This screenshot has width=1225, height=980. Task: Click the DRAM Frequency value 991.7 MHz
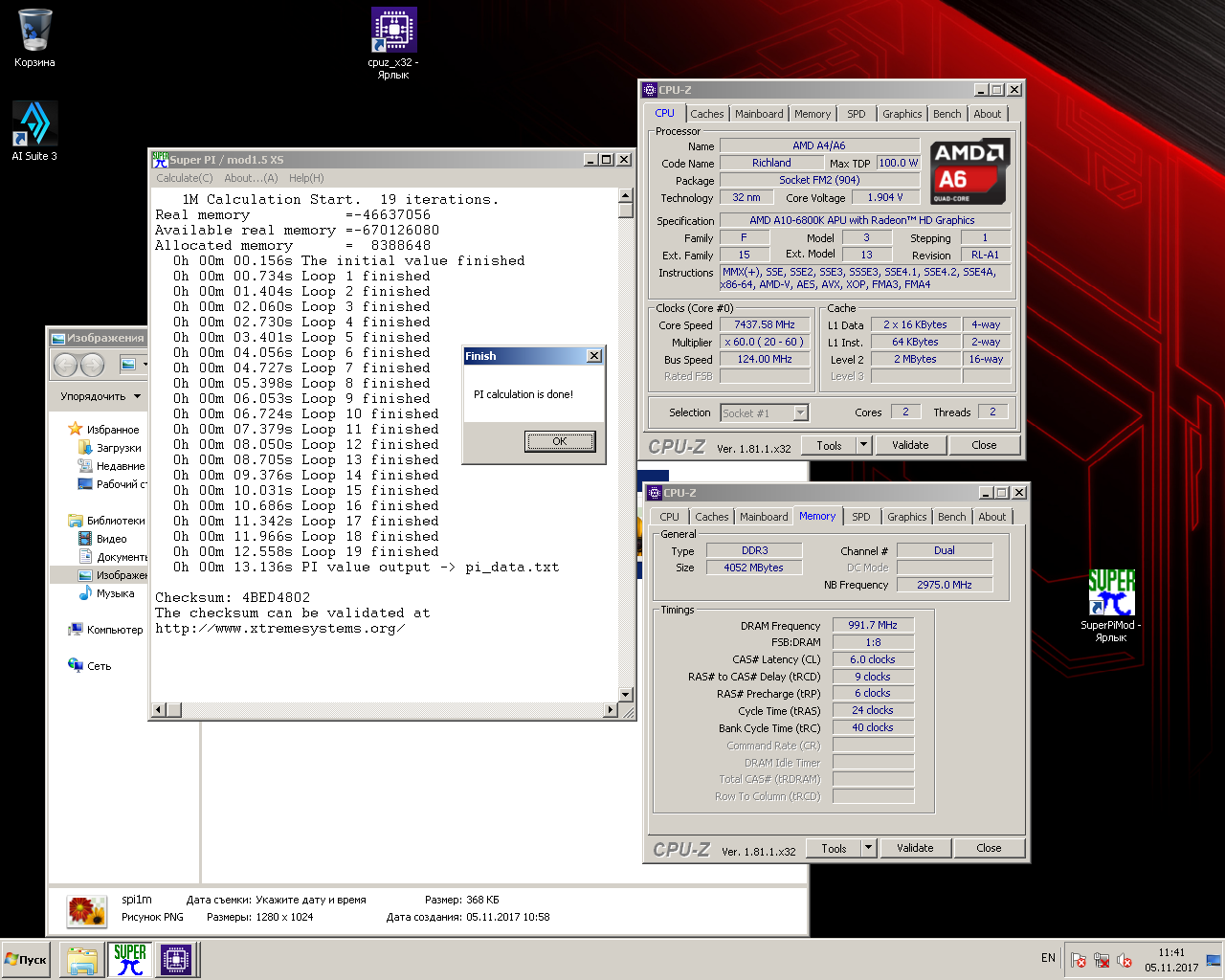(x=873, y=625)
